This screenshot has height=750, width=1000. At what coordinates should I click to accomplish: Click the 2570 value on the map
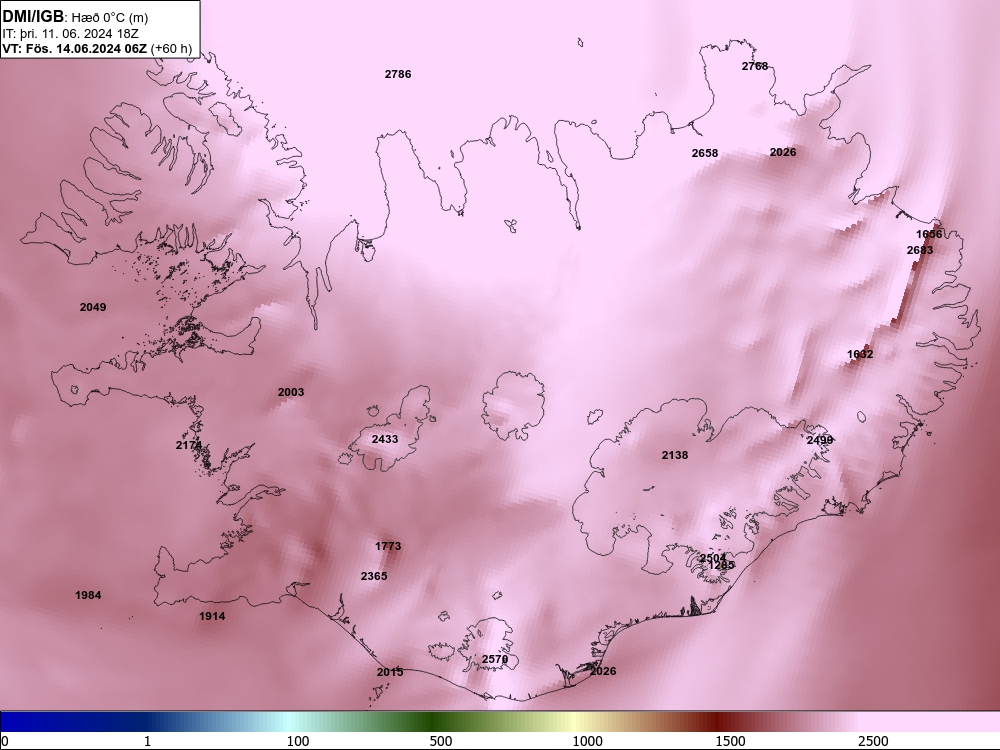(x=495, y=659)
